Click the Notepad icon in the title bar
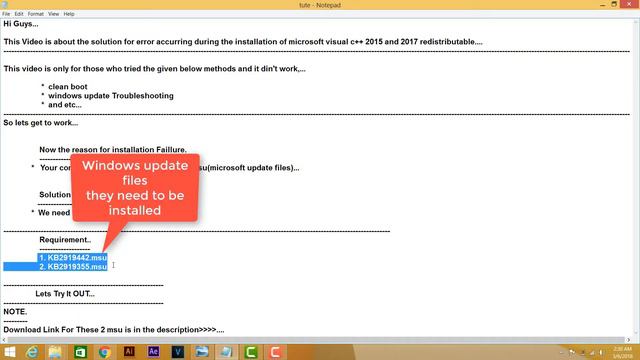Screen dimensions: 640x360 4,4
